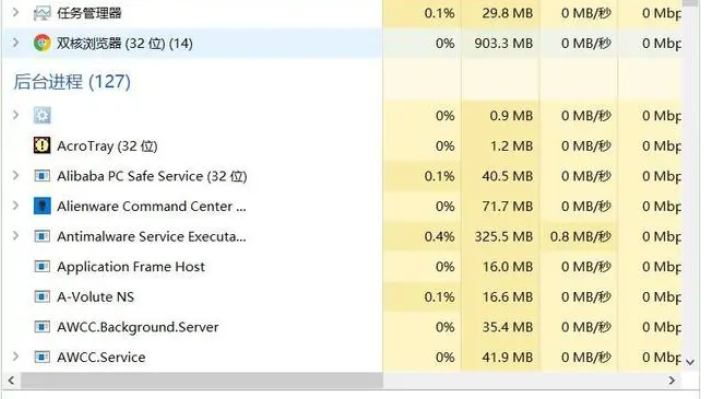
Task: Expand the 双核浏览器 (32 位) process group
Action: [x=16, y=43]
